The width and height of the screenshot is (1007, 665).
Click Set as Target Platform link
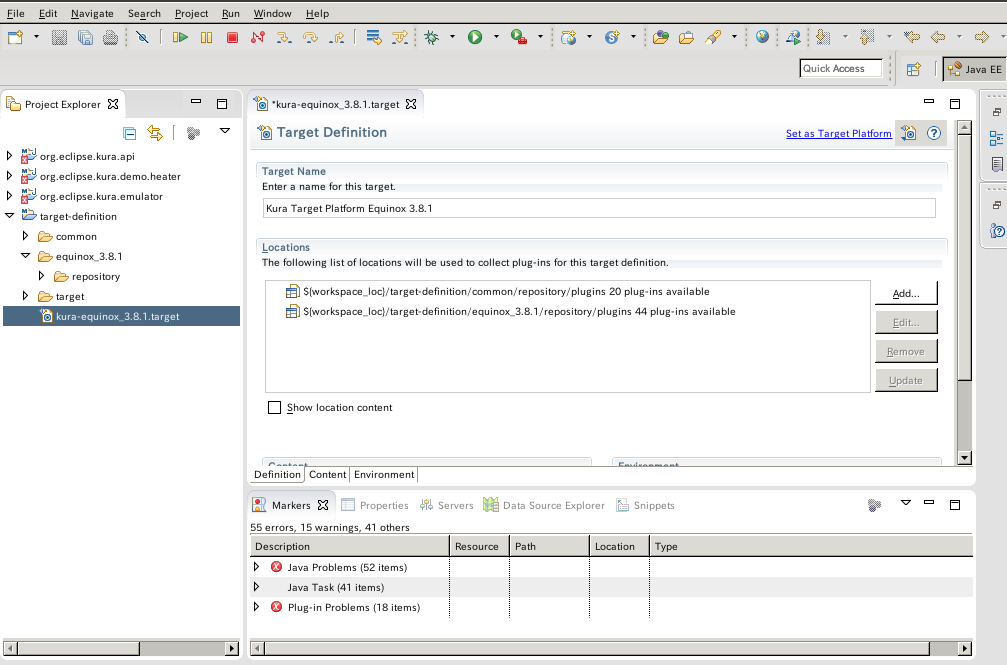(839, 134)
